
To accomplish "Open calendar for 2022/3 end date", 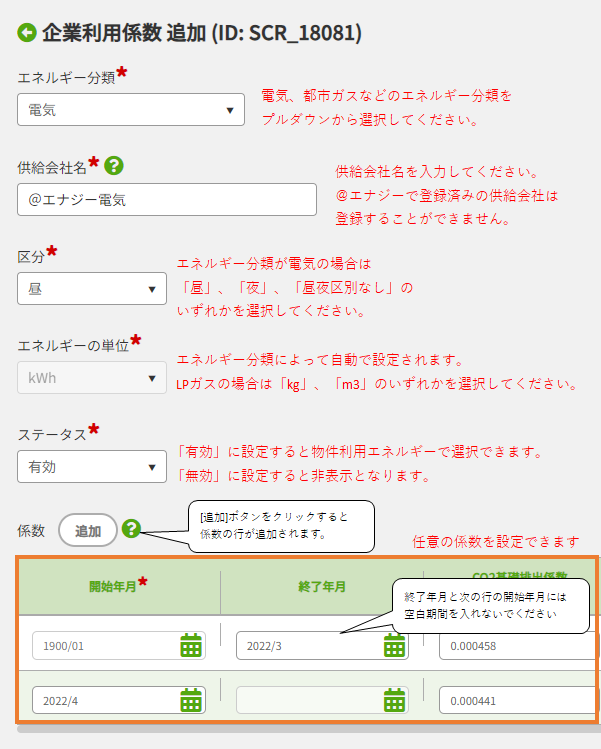I will tap(394, 645).
